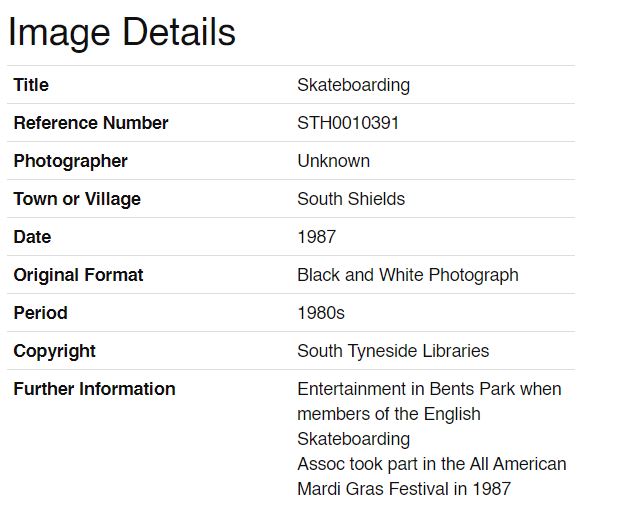Click the Title row label
Viewport: 623px width, 517px height.
(31, 85)
